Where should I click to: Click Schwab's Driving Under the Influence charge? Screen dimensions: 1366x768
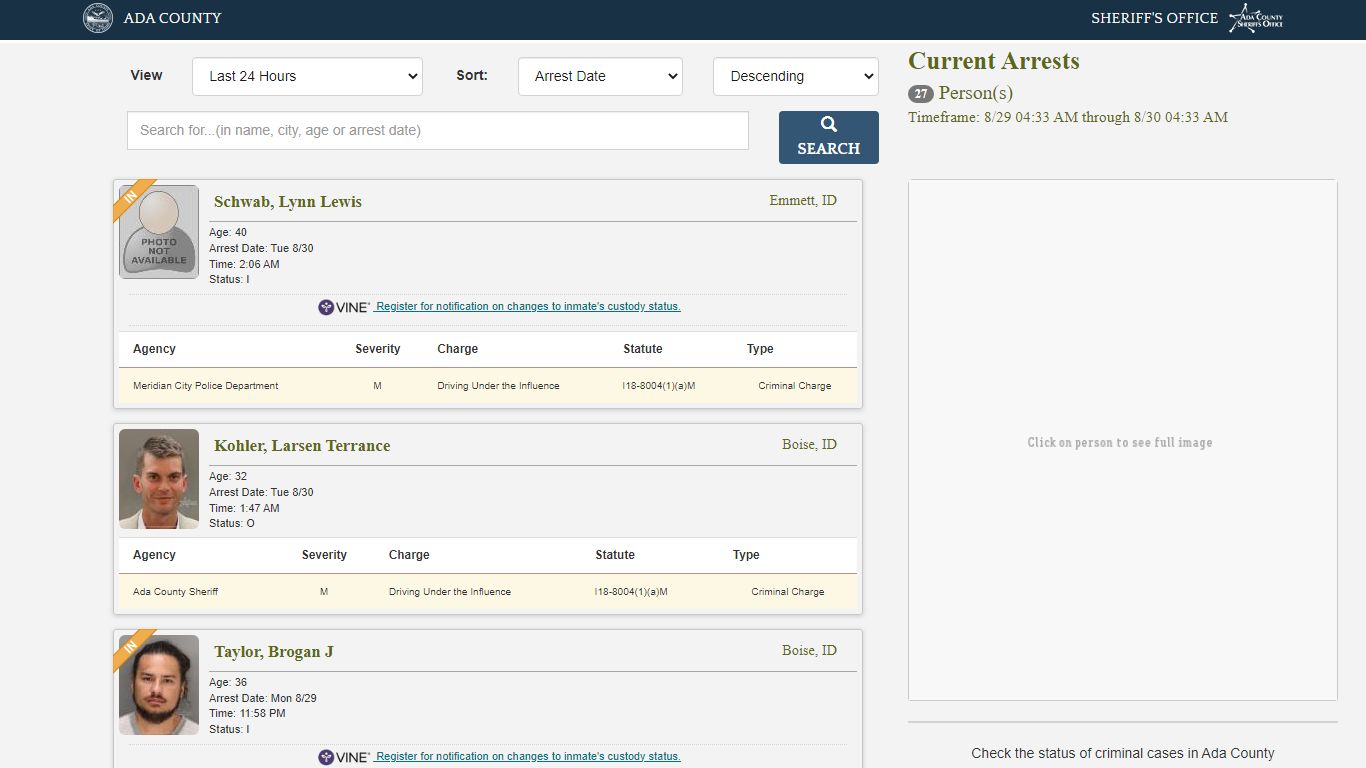click(x=498, y=386)
